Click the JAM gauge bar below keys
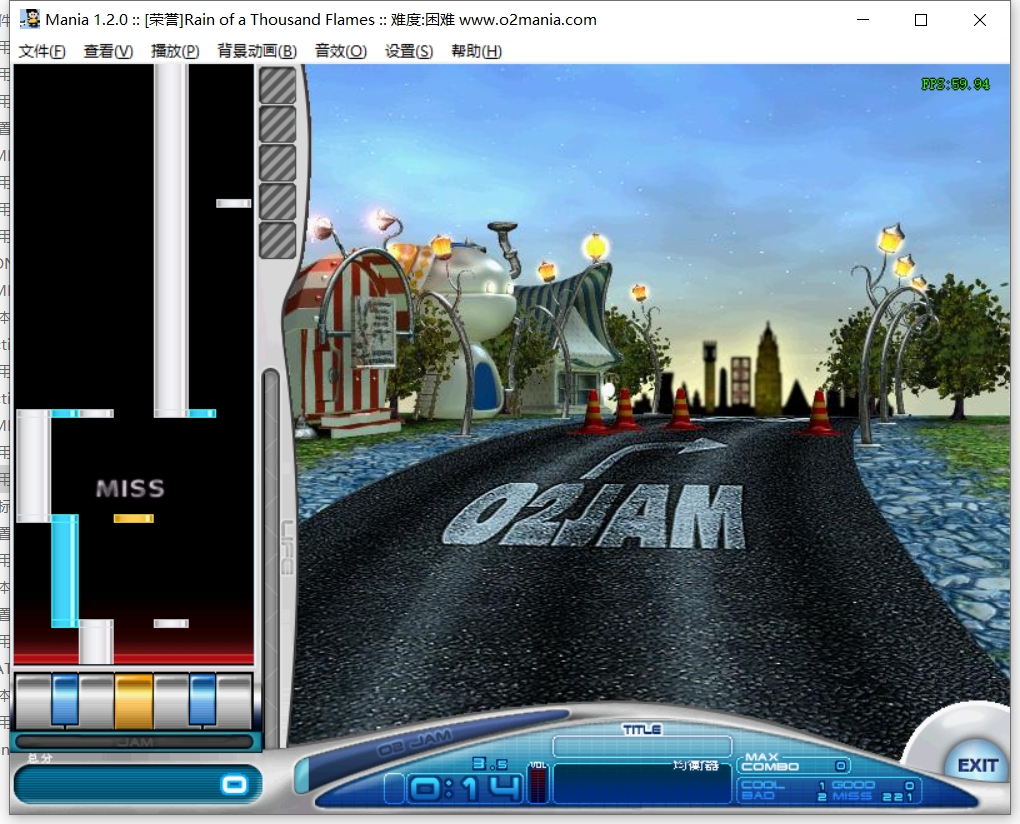1020x824 pixels. click(135, 742)
